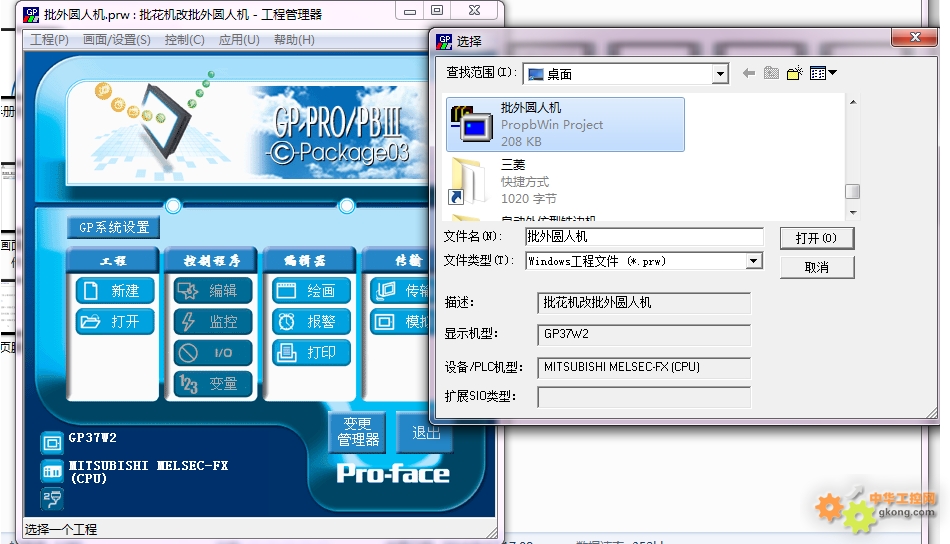
Task: Open GP系统设置 system settings
Action: click(x=113, y=227)
